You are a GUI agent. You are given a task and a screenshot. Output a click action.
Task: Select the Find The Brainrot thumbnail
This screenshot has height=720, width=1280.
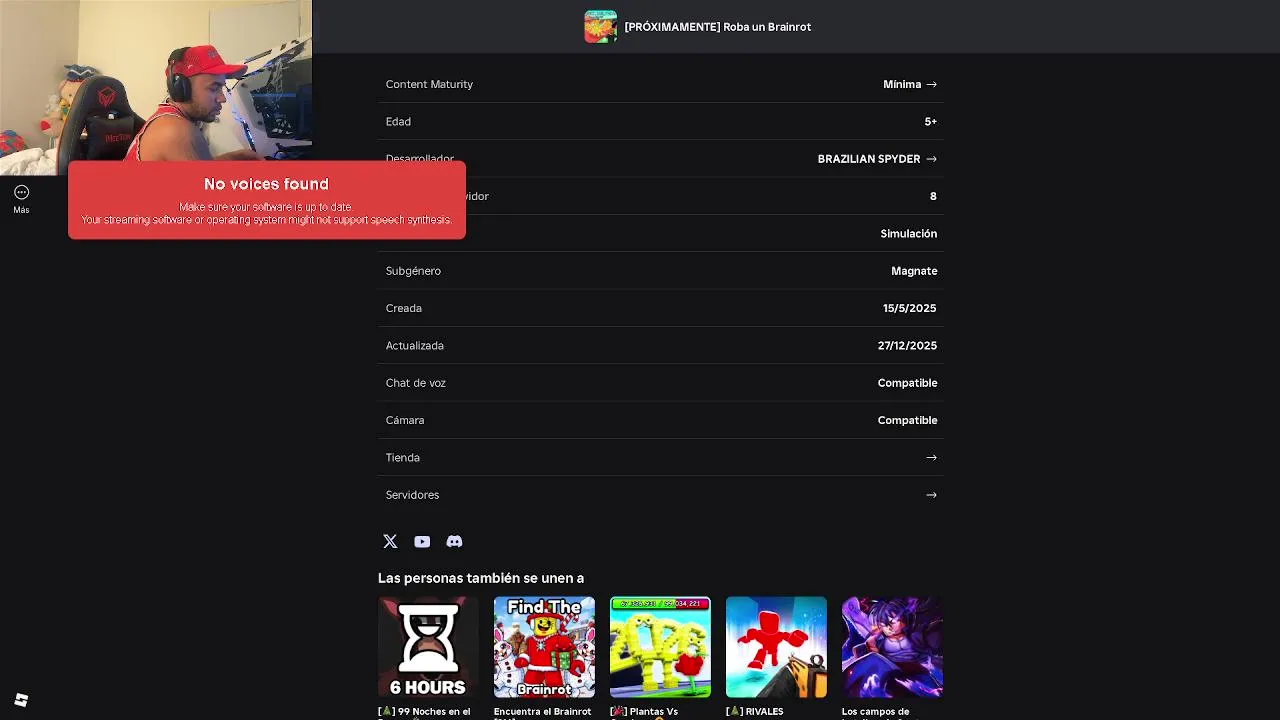pos(544,647)
